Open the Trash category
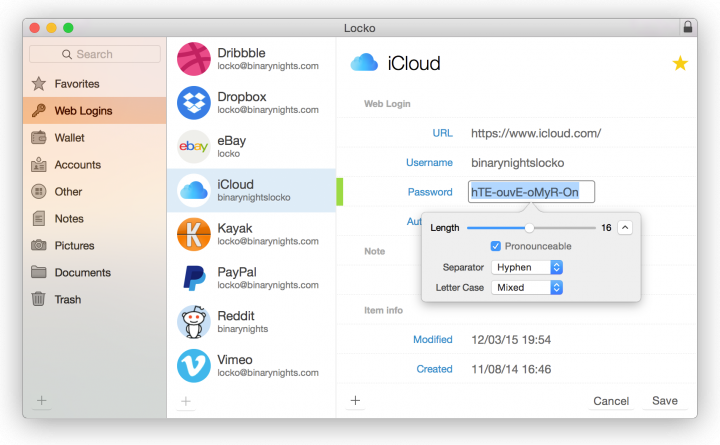This screenshot has width=720, height=445. [67, 299]
